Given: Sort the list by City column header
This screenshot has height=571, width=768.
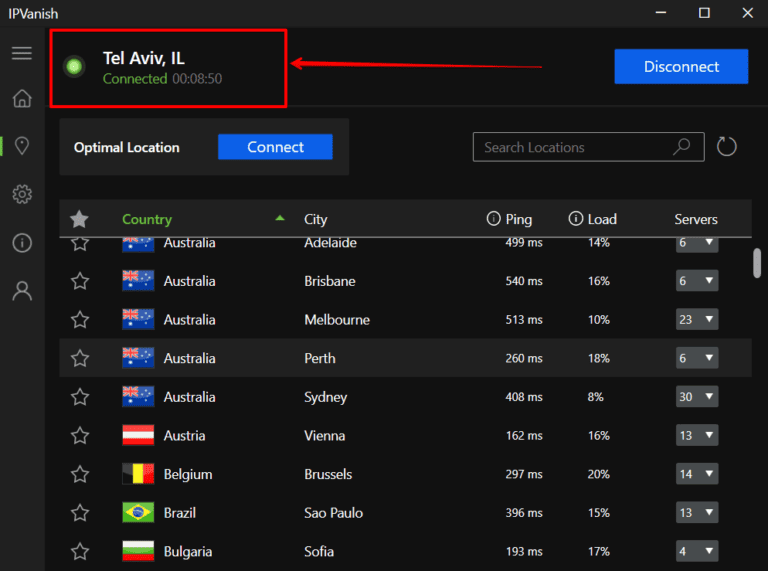Looking at the screenshot, I should 316,219.
